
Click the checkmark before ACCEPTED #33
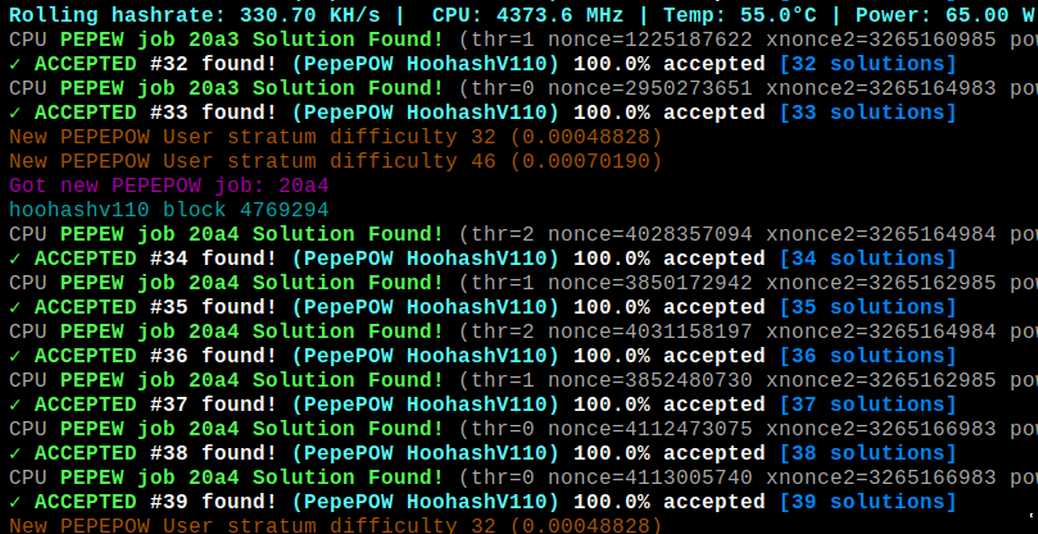tap(15, 113)
